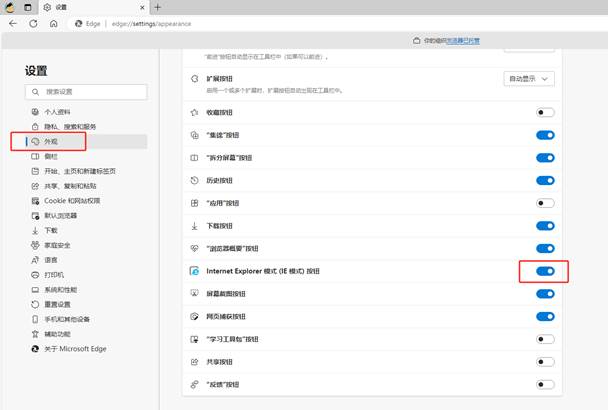Click the profile avatar in title bar
Screen dimensions: 608x410
click(9, 7)
